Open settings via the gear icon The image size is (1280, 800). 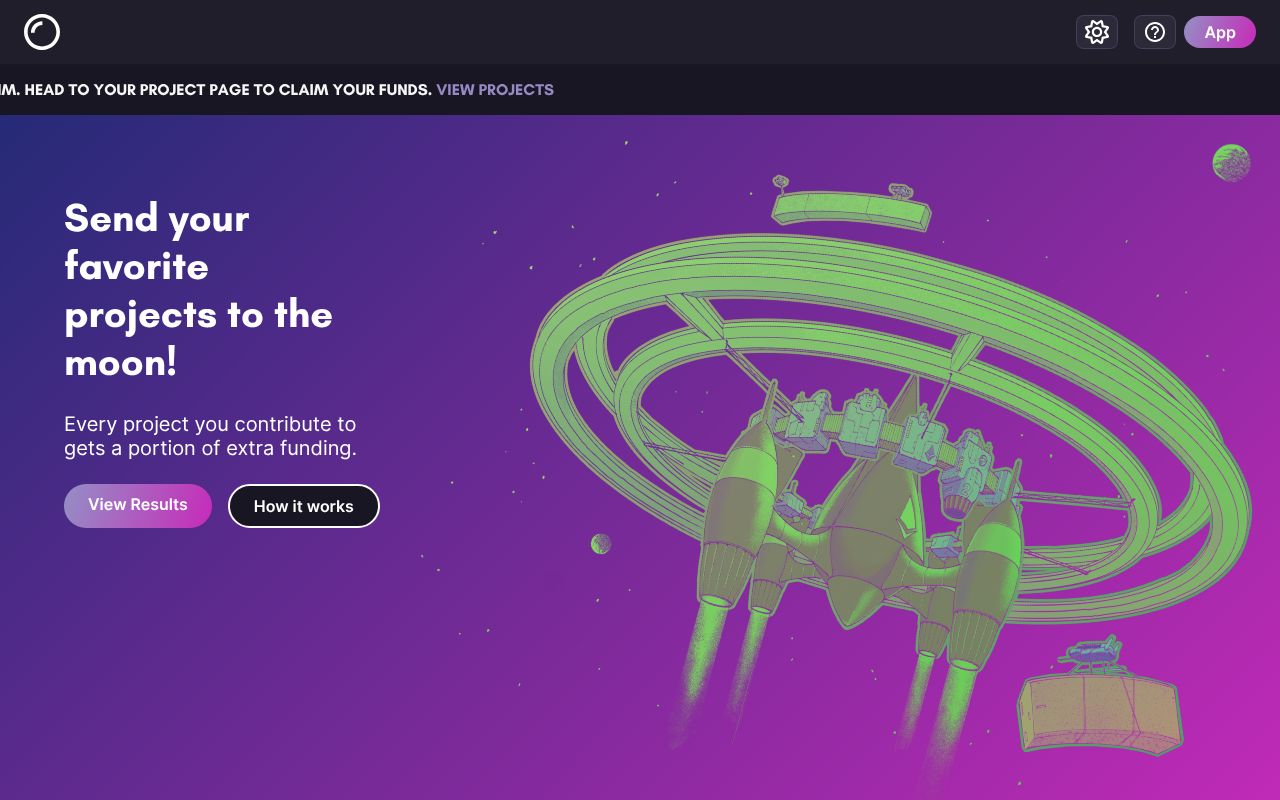(x=1097, y=32)
